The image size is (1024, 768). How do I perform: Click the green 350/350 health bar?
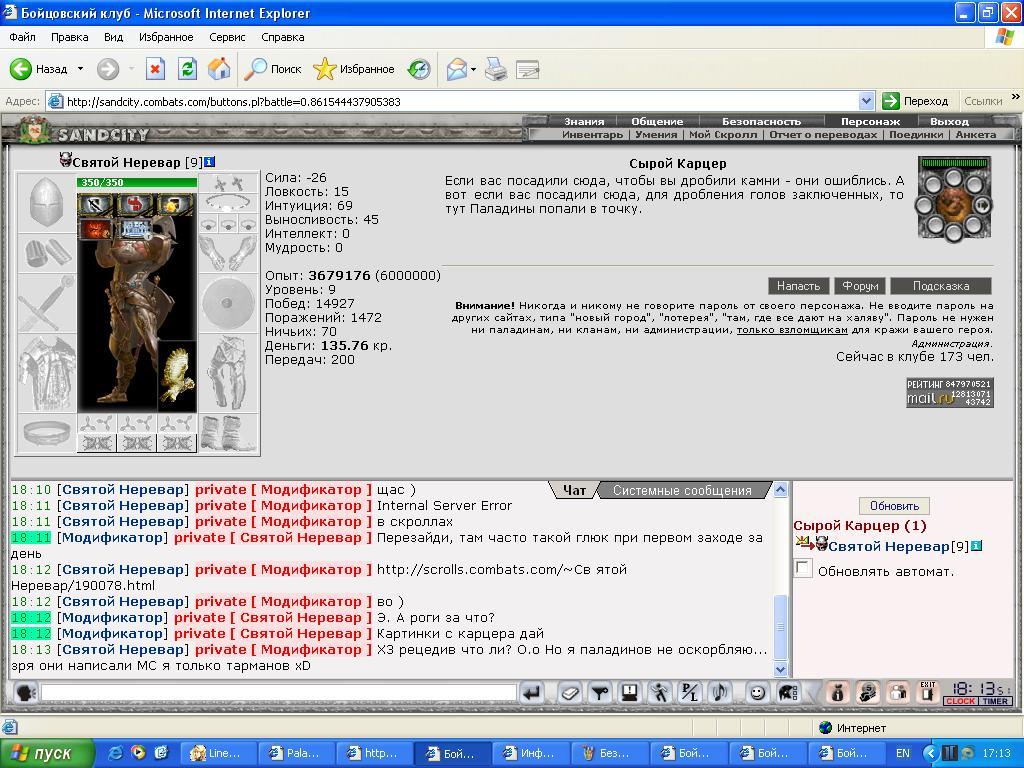pos(137,182)
